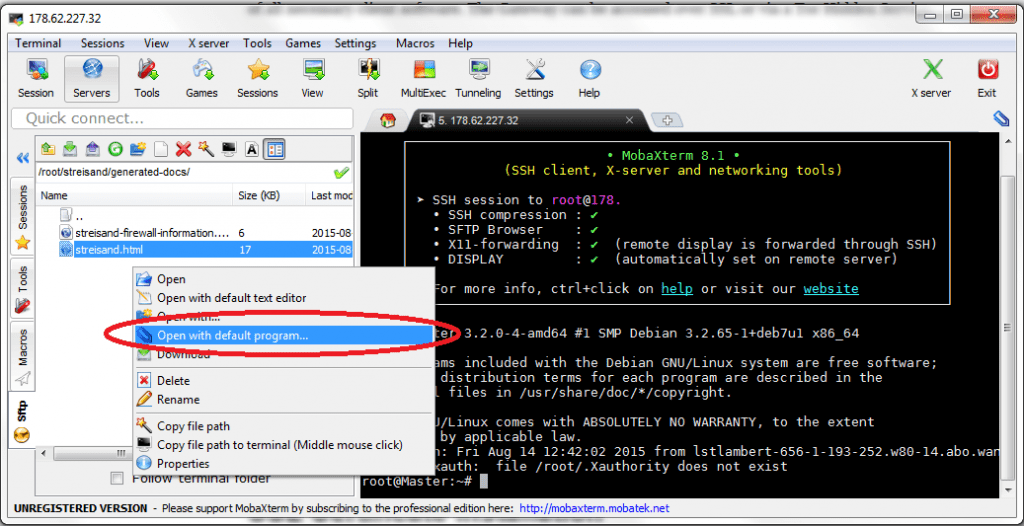Choose Rename from the context menu

(x=284, y=399)
